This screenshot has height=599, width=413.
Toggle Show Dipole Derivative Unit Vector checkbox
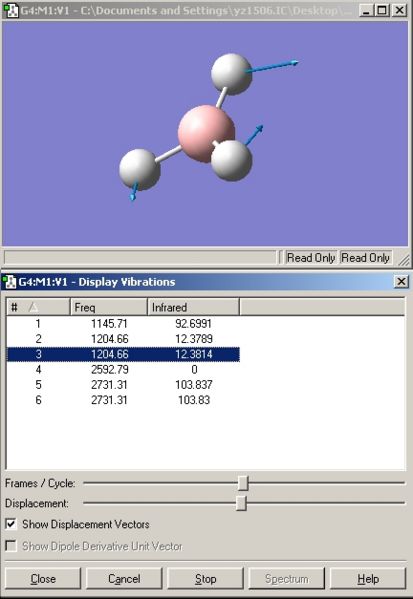point(11,546)
